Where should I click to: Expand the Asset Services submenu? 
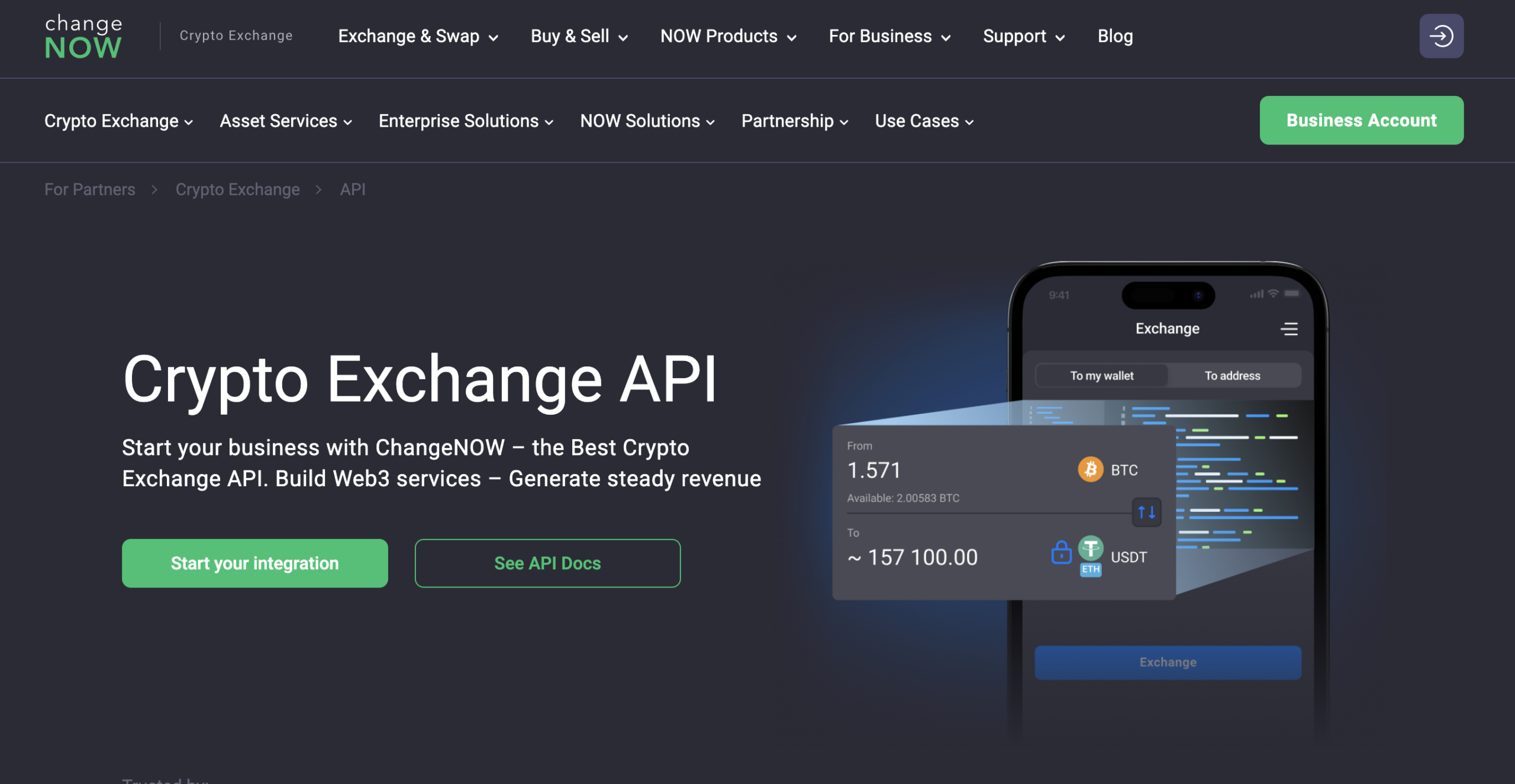click(286, 121)
